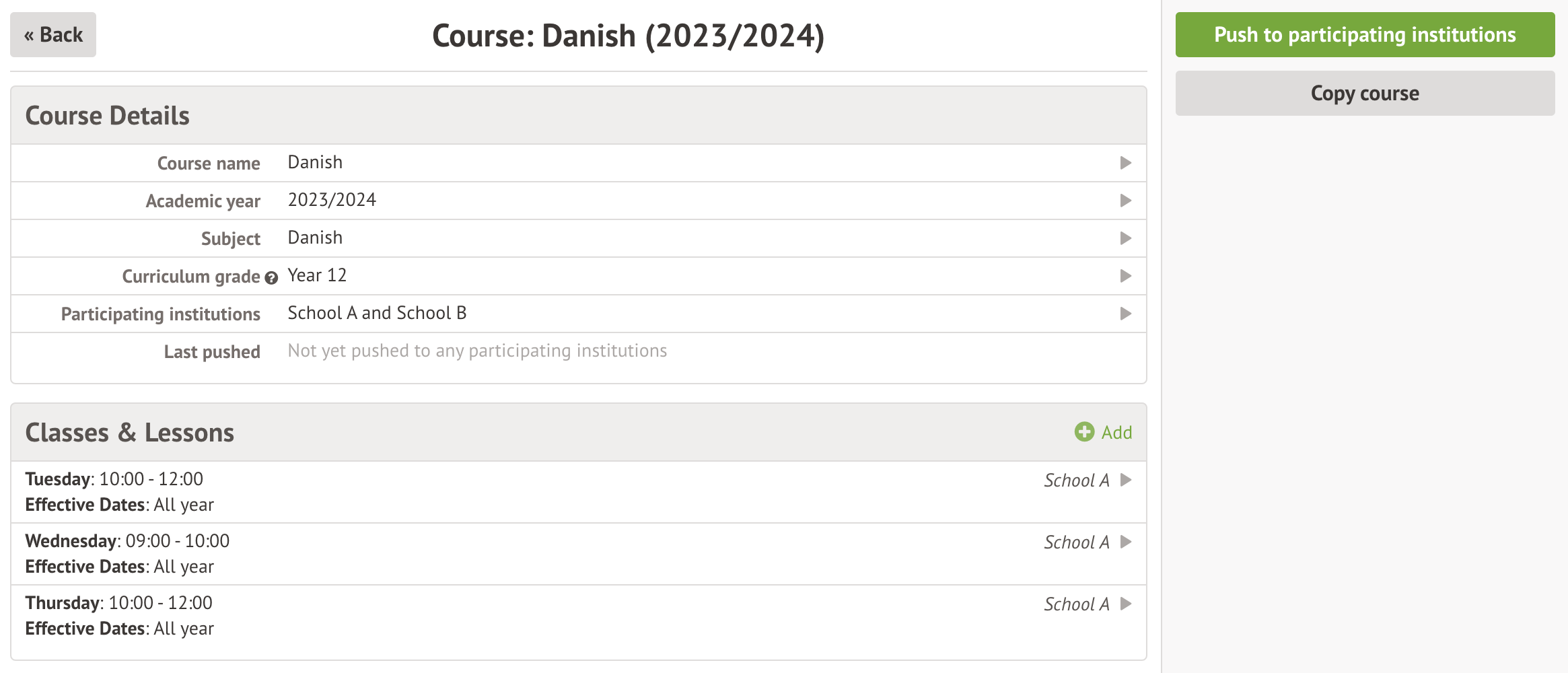Select the Tuesday 10:00 - 12:00 lesson
Image resolution: width=1568 pixels, height=673 pixels.
click(148, 479)
